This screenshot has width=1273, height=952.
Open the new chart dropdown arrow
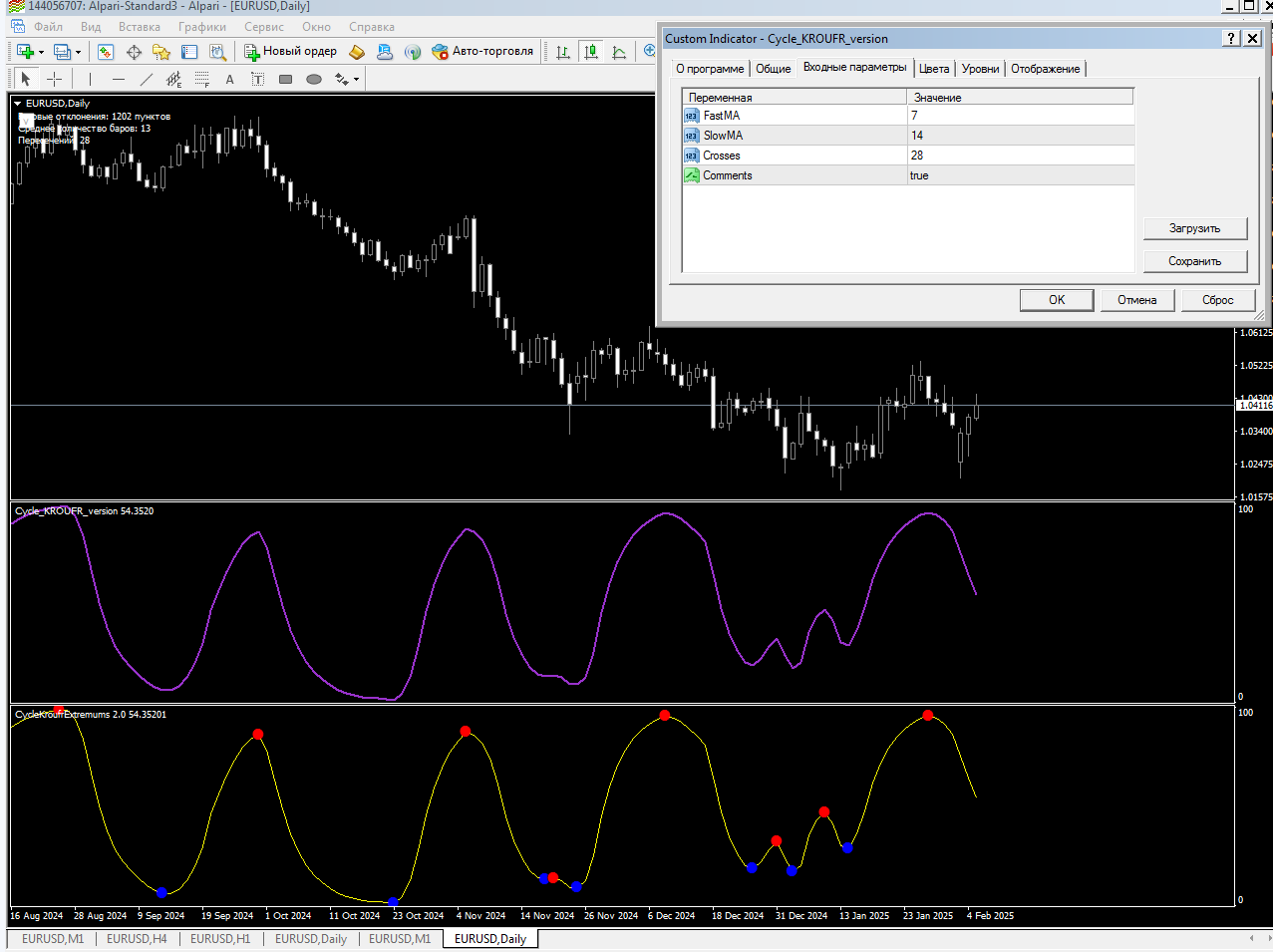pos(41,52)
